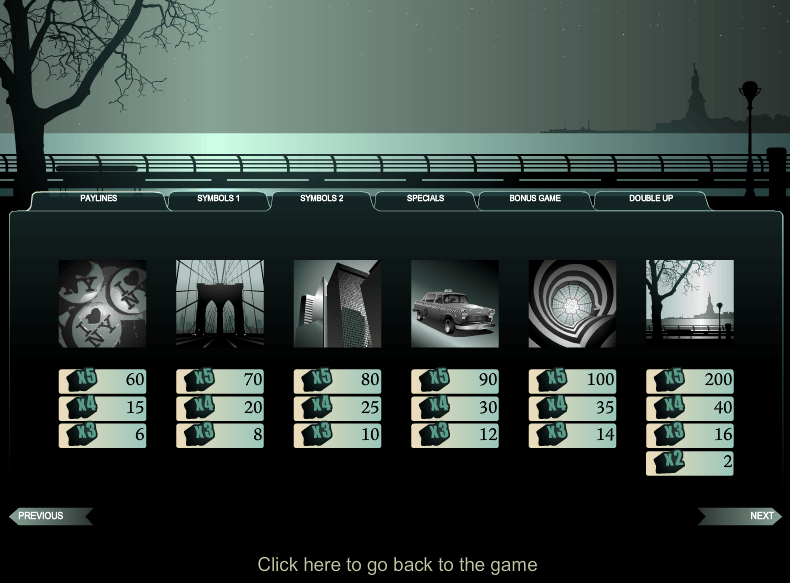This screenshot has width=790, height=583.
Task: Click the x2 payout of 2
Action: click(690, 462)
